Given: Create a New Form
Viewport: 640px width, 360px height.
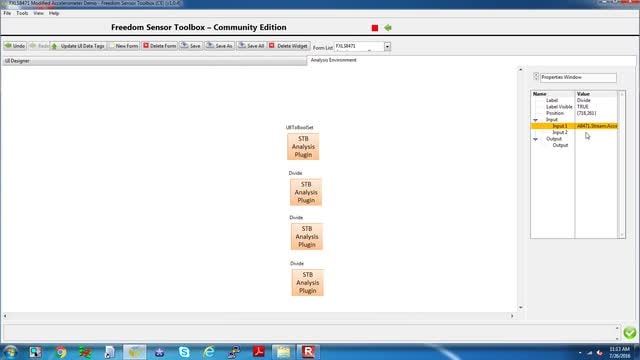Looking at the screenshot, I should pyautogui.click(x=124, y=46).
